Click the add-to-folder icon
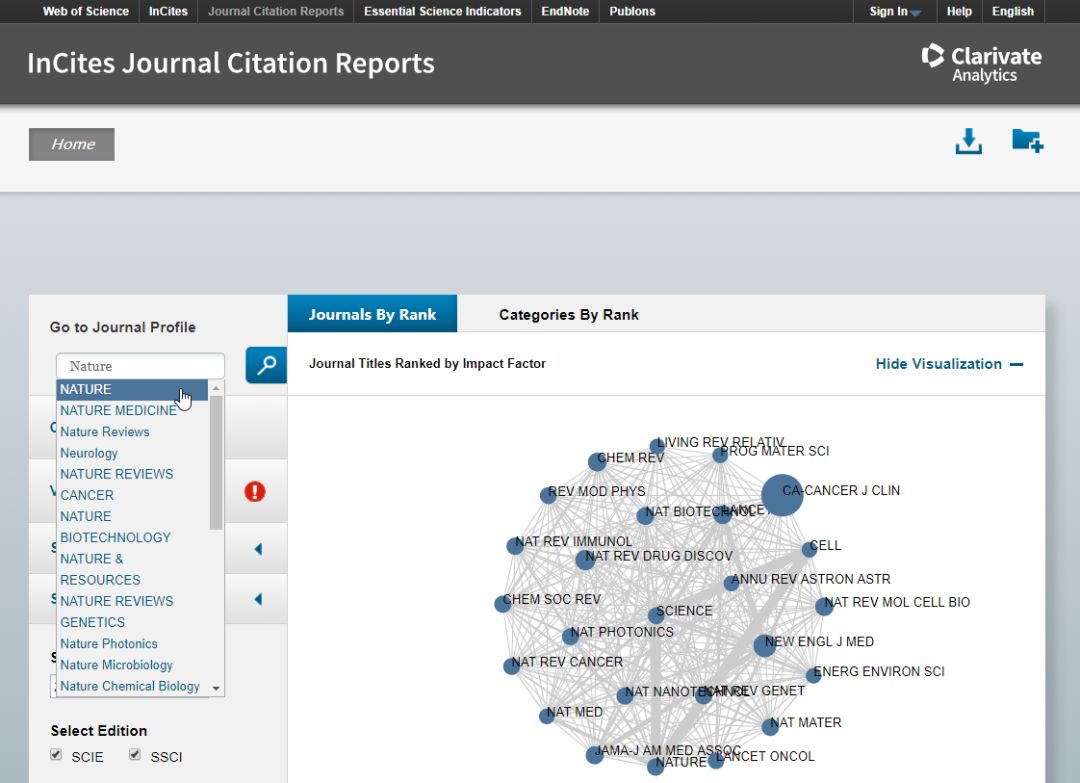This screenshot has width=1080, height=783. (1027, 141)
